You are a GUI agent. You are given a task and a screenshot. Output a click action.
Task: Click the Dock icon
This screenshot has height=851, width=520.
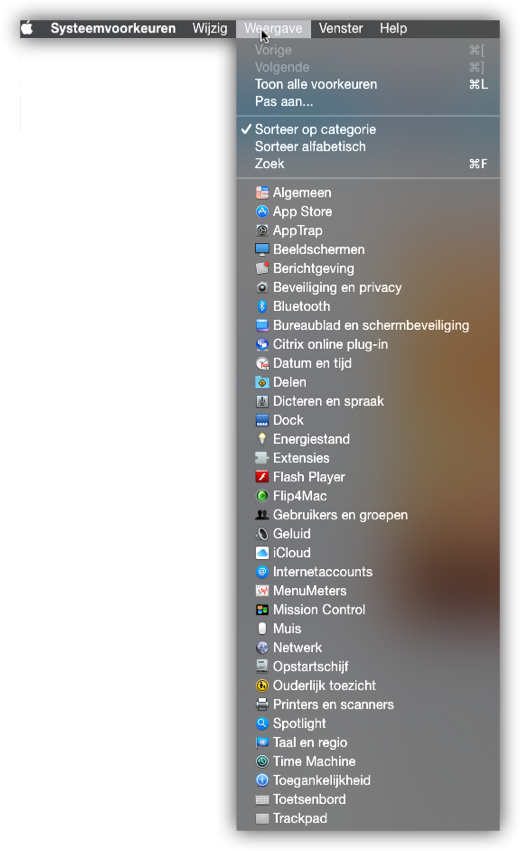tap(262, 420)
